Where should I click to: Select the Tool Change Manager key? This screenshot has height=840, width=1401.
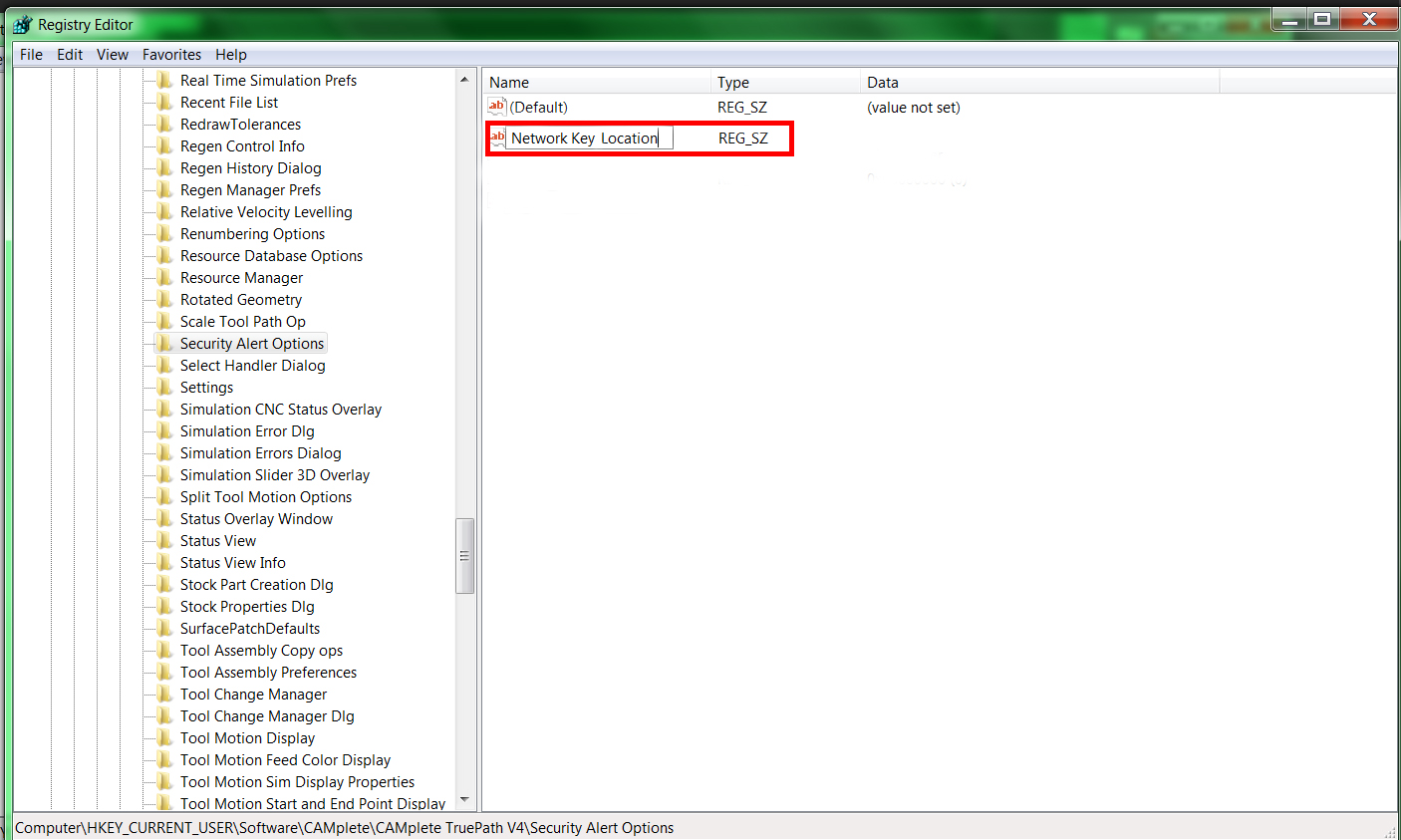(253, 695)
